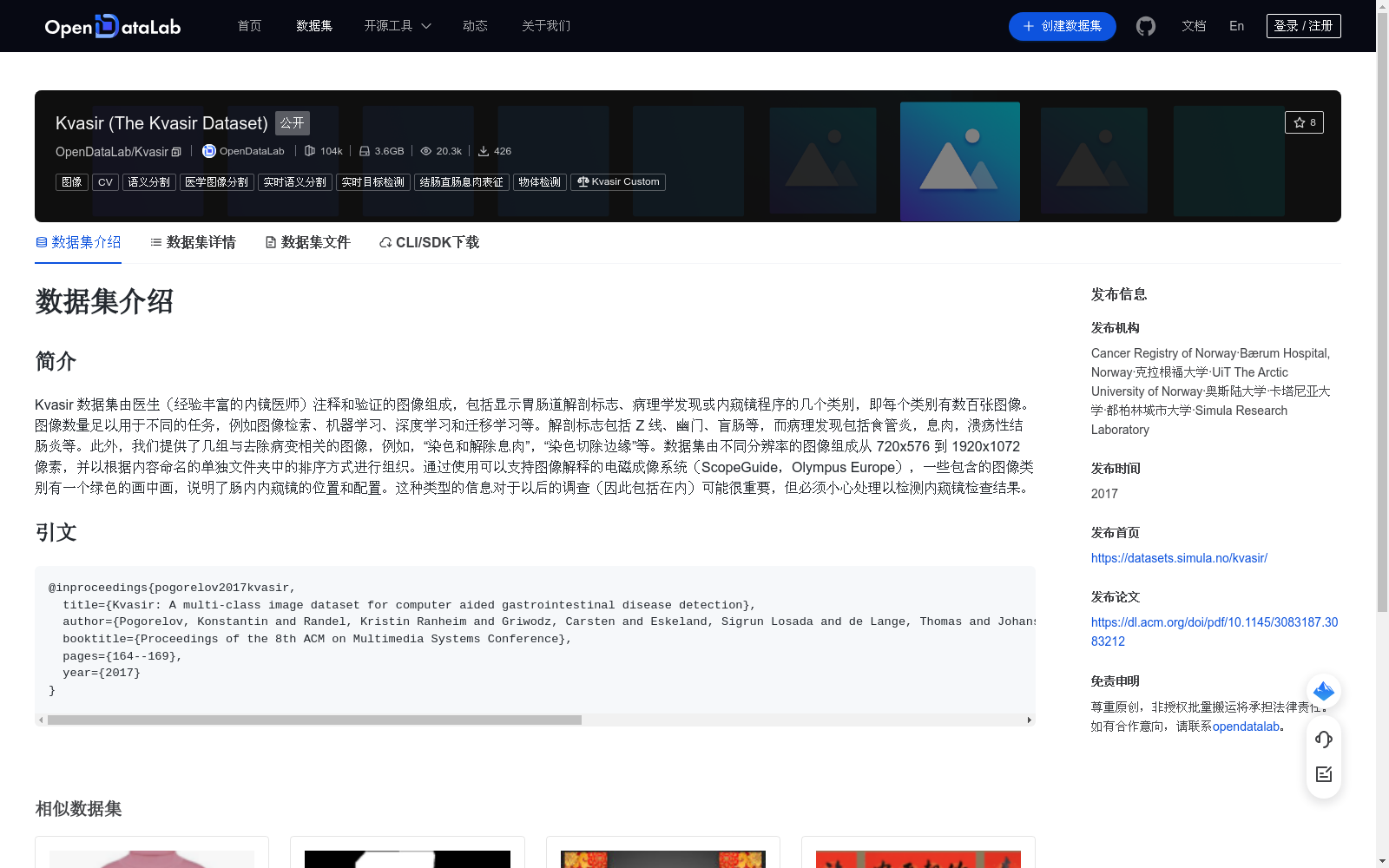
Task: Open the customer support headset icon
Action: coord(1324,739)
